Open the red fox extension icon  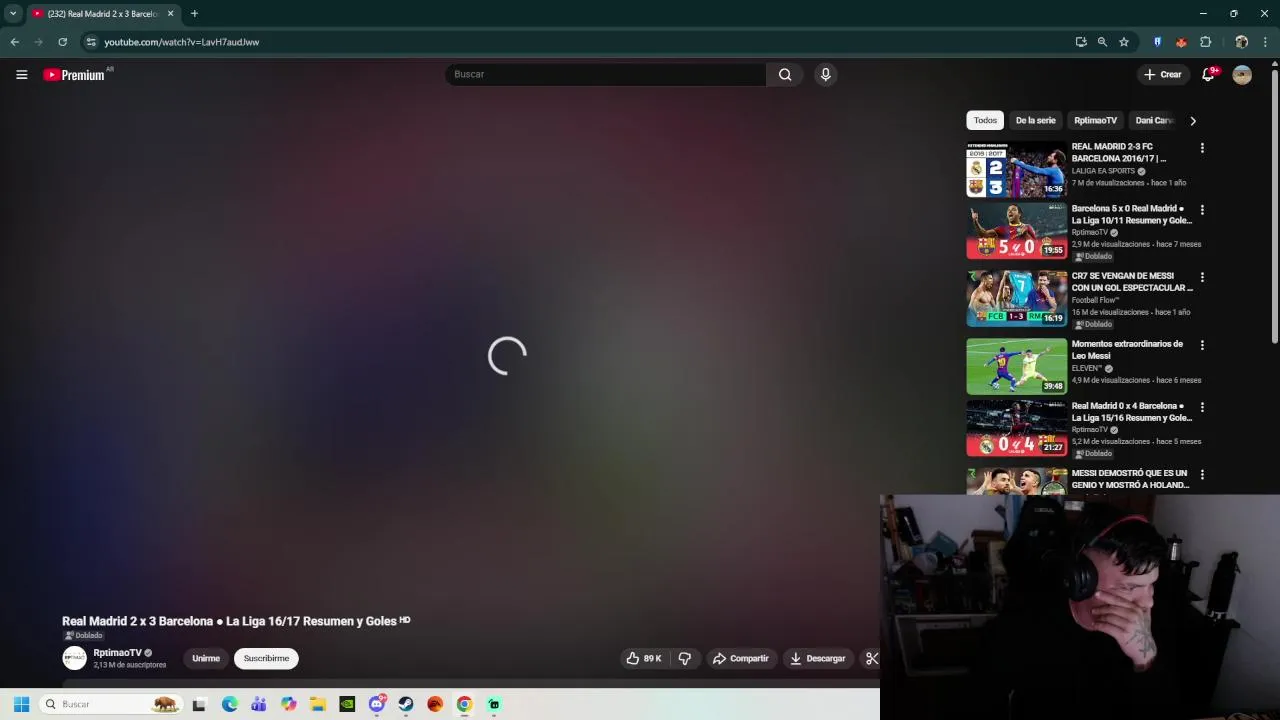coord(1181,42)
